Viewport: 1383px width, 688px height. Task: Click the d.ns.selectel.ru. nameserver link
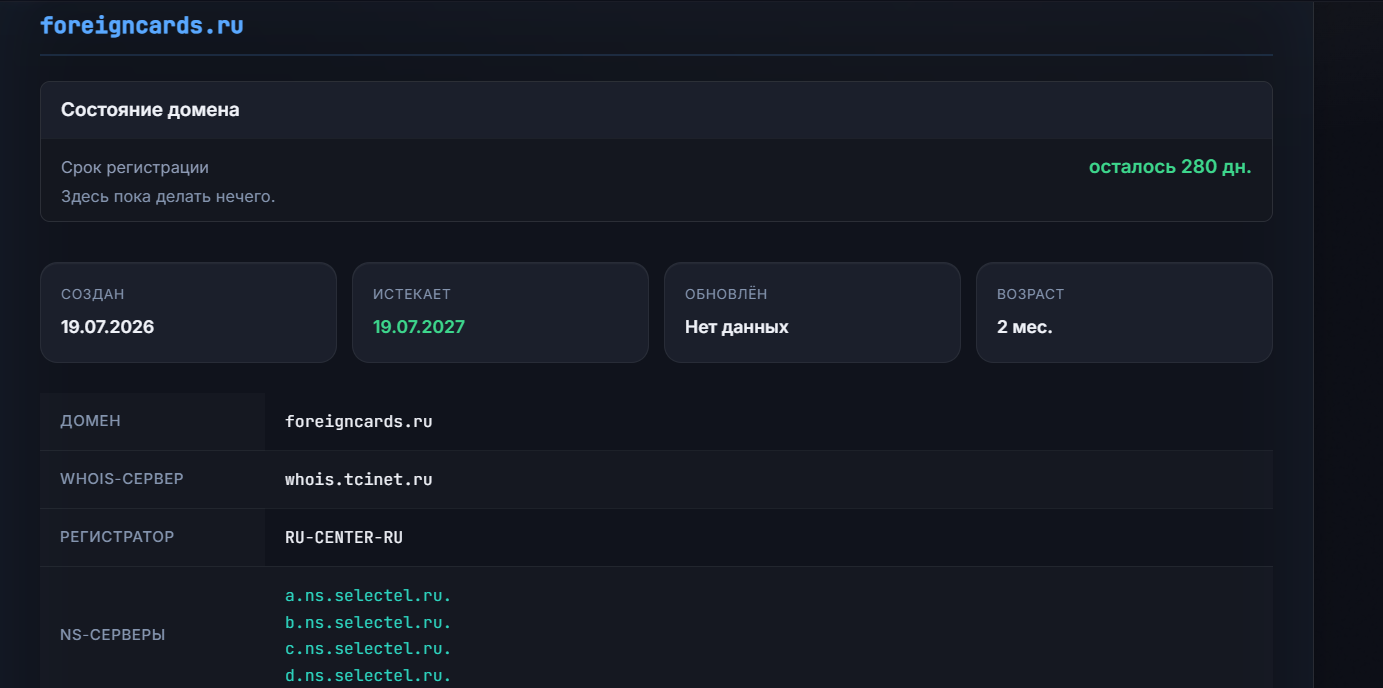(x=368, y=676)
